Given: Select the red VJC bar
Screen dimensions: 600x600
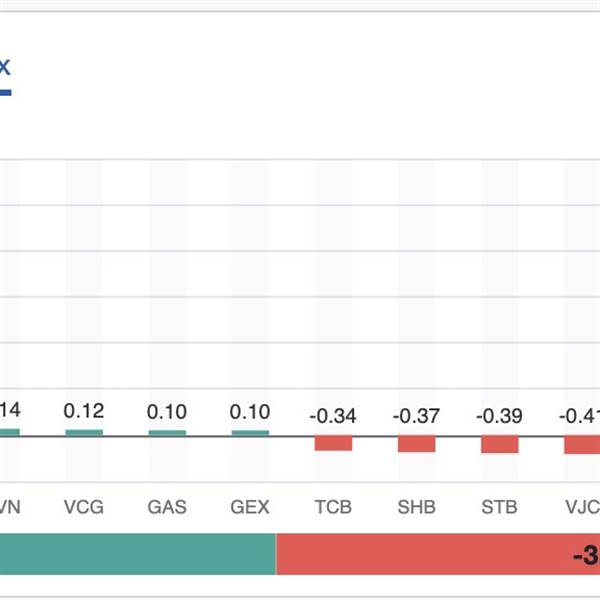Looking at the screenshot, I should (x=582, y=445).
